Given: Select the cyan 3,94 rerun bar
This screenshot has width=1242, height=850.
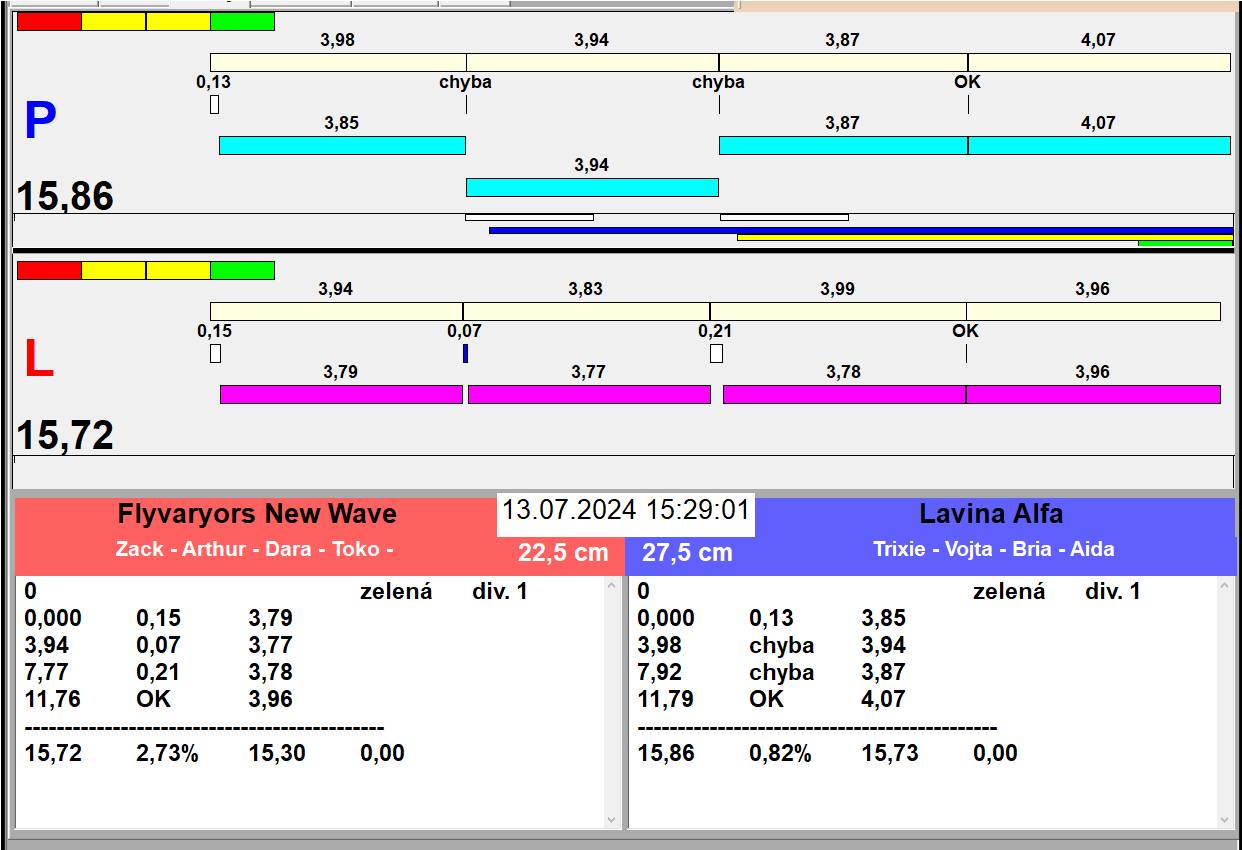Looking at the screenshot, I should [592, 187].
